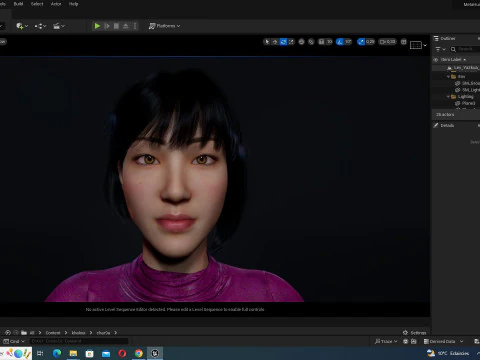Image resolution: width=480 pixels, height=360 pixels.
Task: Toggle the world/local coordinate globe icon
Action: (301, 42)
